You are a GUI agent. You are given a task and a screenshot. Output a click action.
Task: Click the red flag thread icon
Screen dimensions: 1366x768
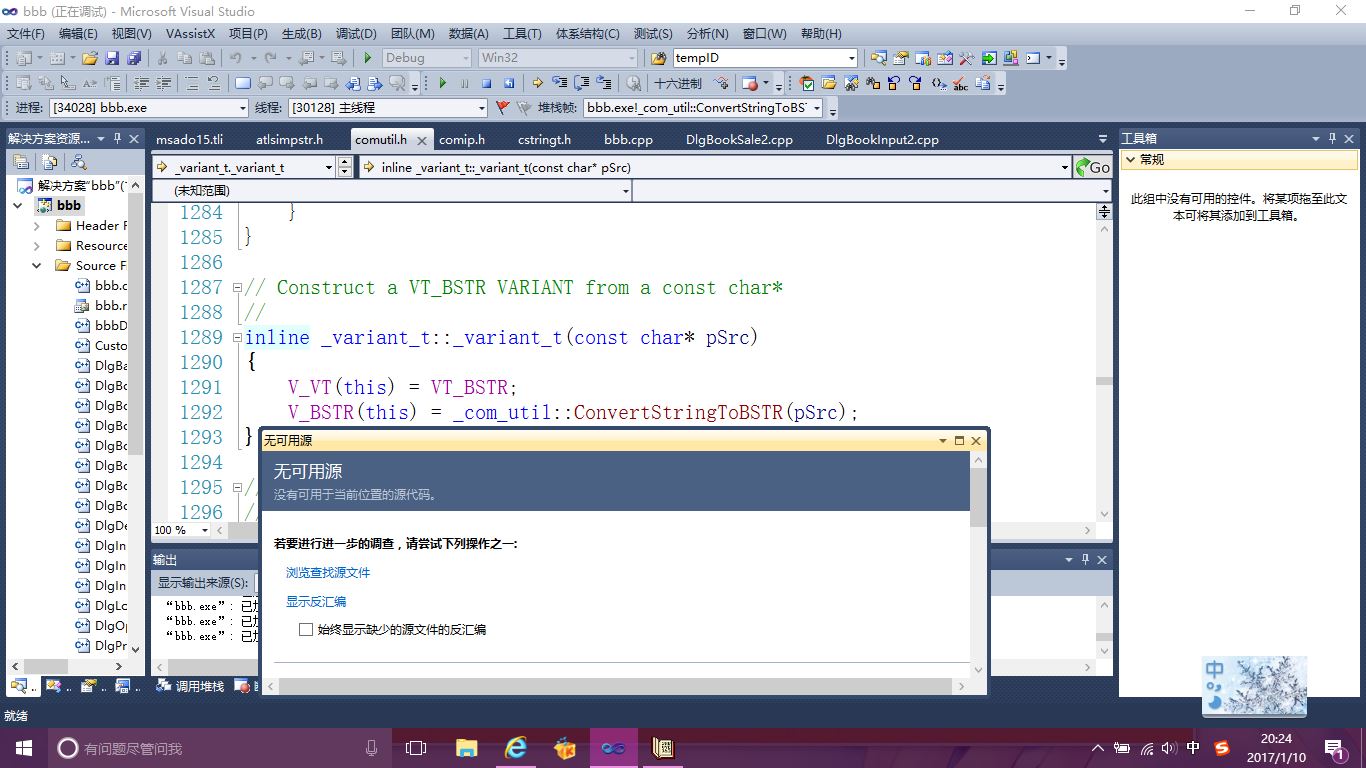[x=502, y=108]
